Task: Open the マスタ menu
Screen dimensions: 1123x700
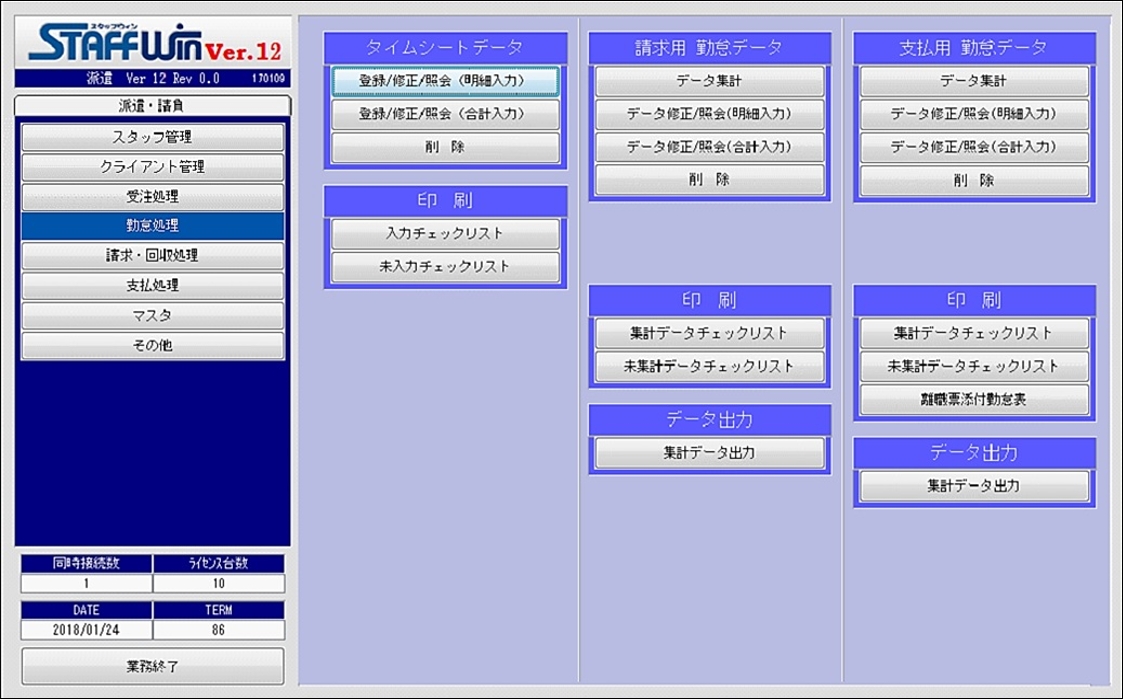Action: point(153,316)
